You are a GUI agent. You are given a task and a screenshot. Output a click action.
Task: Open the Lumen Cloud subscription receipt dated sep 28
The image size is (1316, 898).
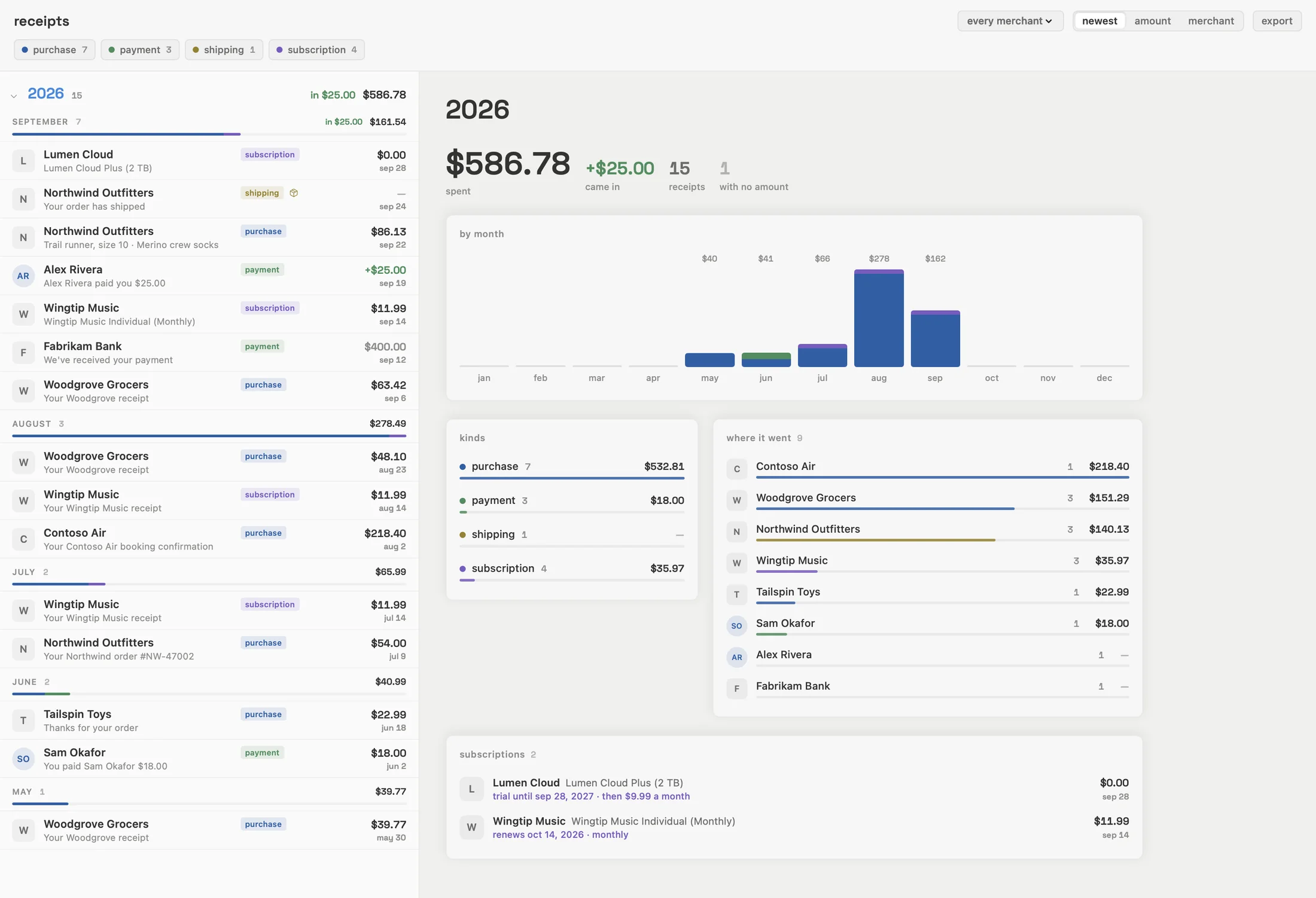[209, 161]
